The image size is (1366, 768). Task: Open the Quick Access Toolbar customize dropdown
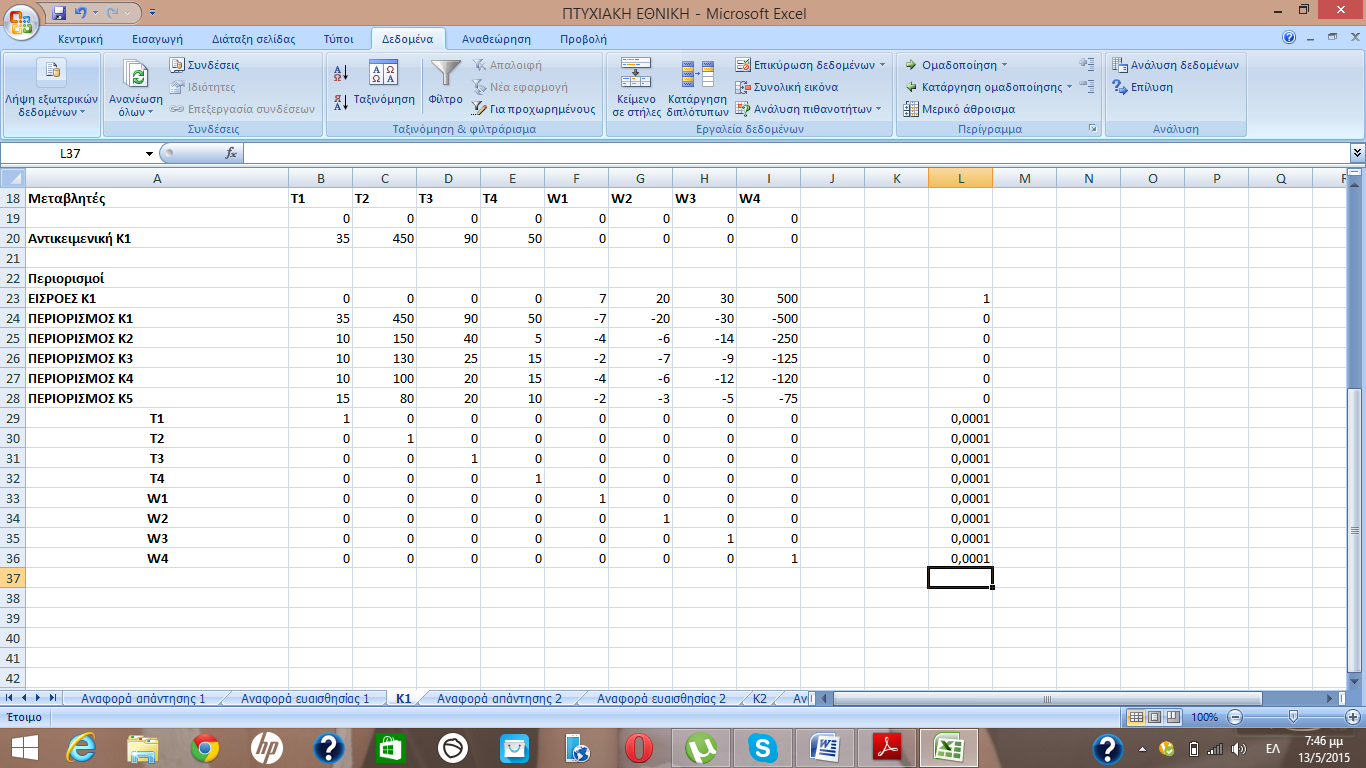(x=152, y=14)
